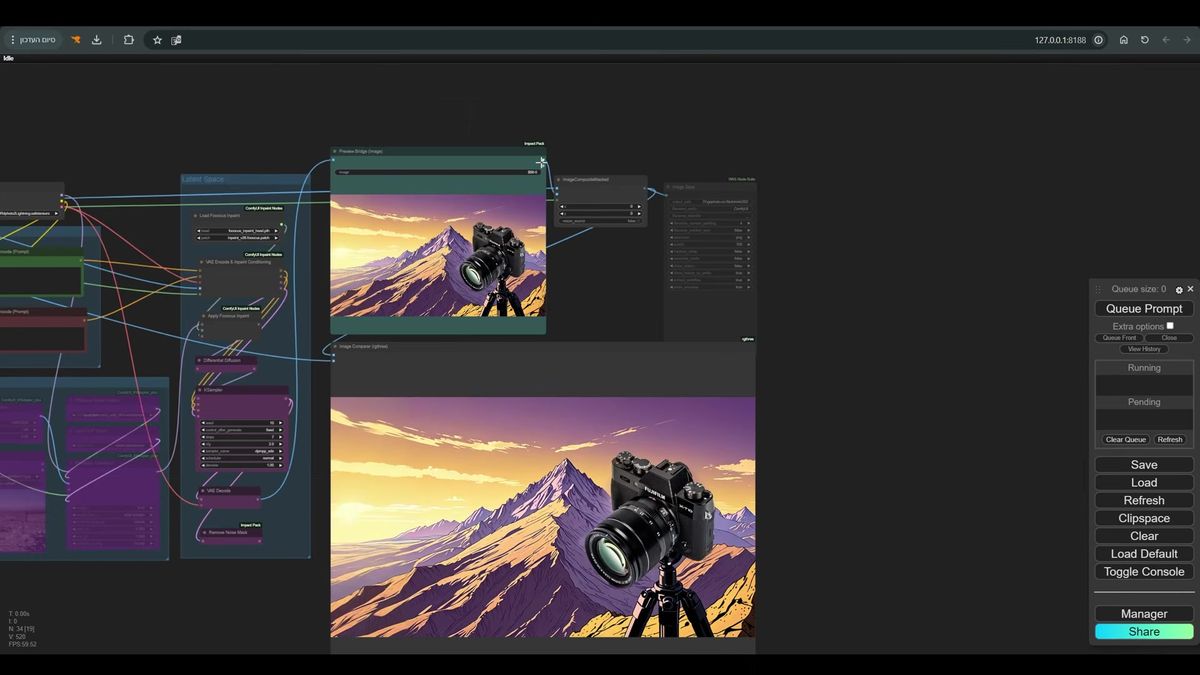Open the browser downloads icon
The width and height of the screenshot is (1200, 675).
[97, 40]
